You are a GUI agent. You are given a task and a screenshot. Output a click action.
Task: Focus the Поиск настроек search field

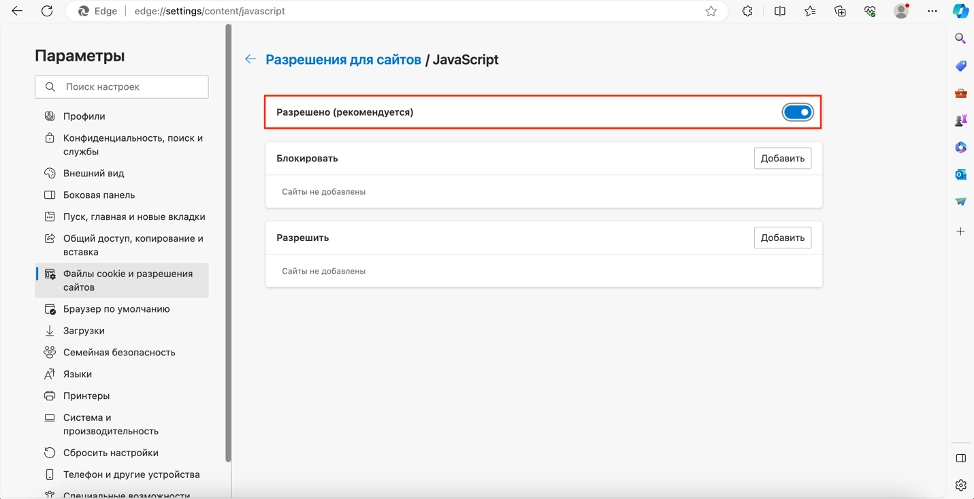click(122, 87)
